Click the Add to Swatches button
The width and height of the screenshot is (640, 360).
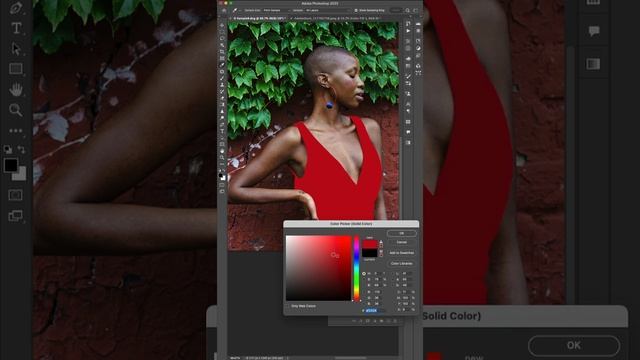coord(402,253)
